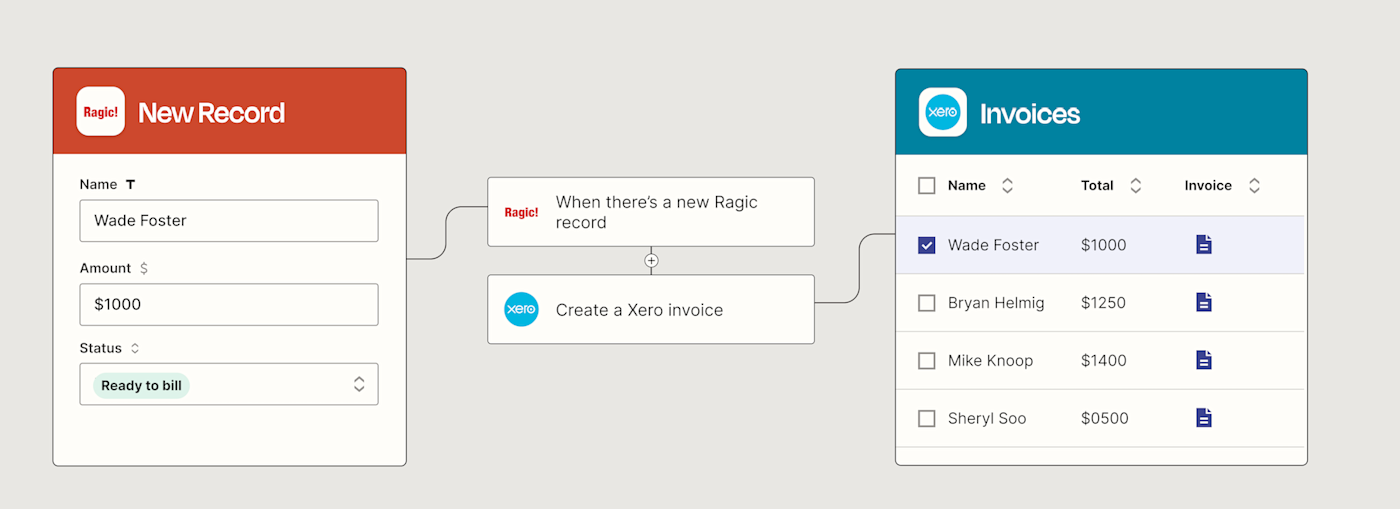1400x509 pixels.
Task: Open the invoice document for Mike Knoop
Action: (x=1204, y=360)
